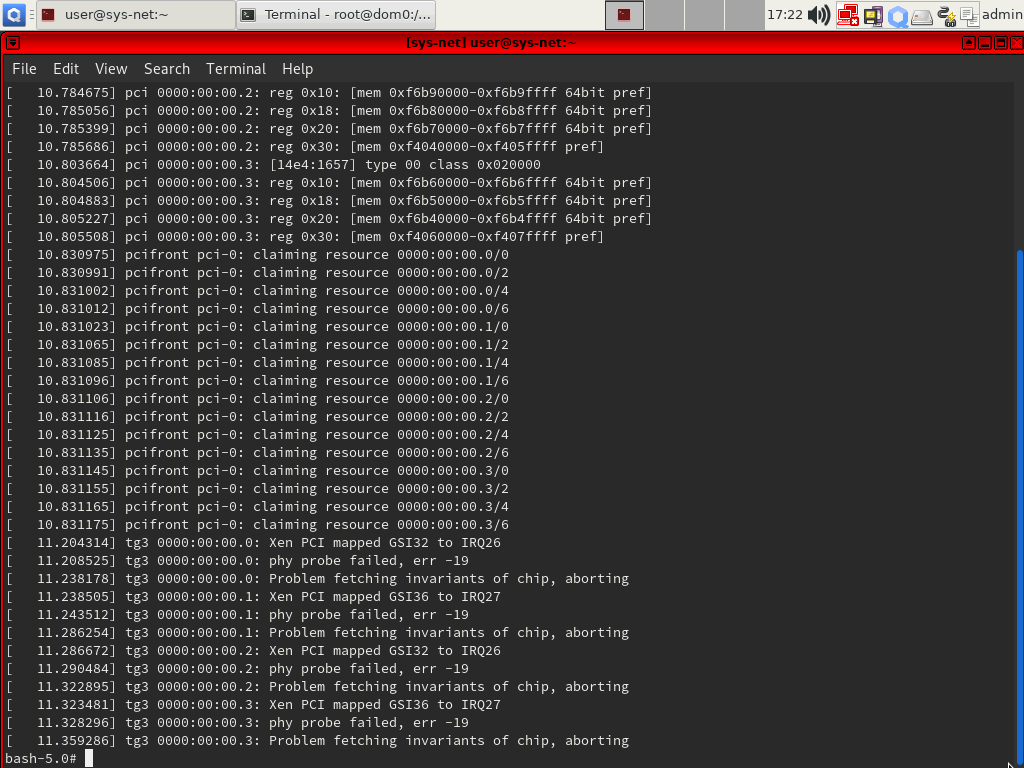Image resolution: width=1024 pixels, height=768 pixels.
Task: Open the View menu
Action: (x=111, y=69)
